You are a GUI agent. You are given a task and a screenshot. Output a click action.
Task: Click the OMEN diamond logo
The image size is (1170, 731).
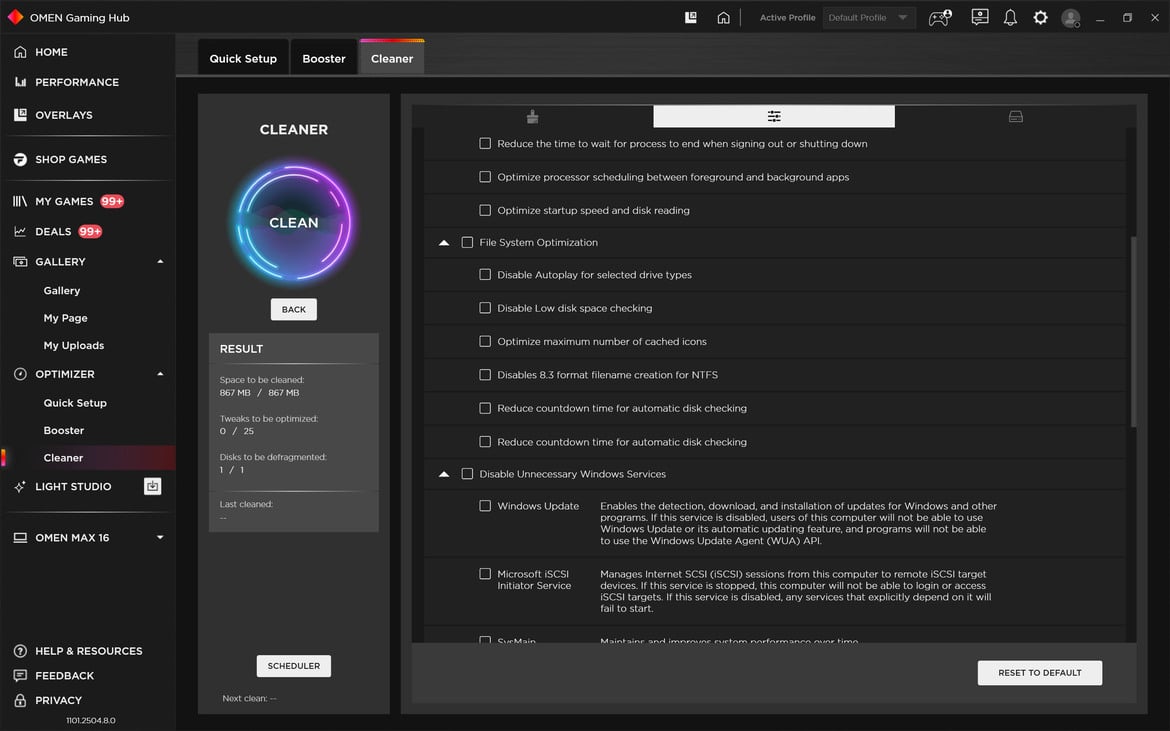pos(15,17)
